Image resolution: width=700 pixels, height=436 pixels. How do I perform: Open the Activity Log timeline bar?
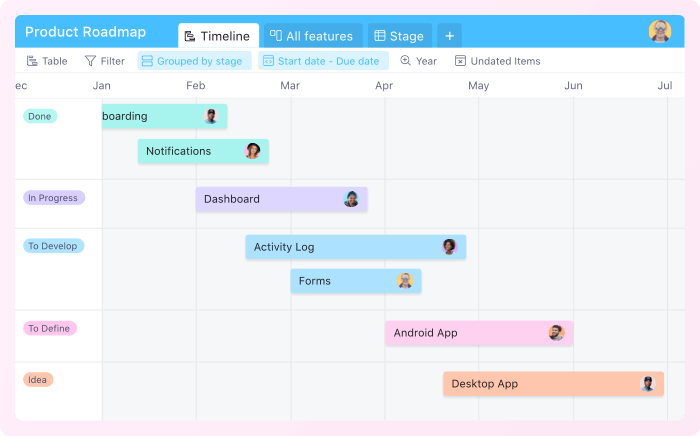pyautogui.click(x=340, y=247)
